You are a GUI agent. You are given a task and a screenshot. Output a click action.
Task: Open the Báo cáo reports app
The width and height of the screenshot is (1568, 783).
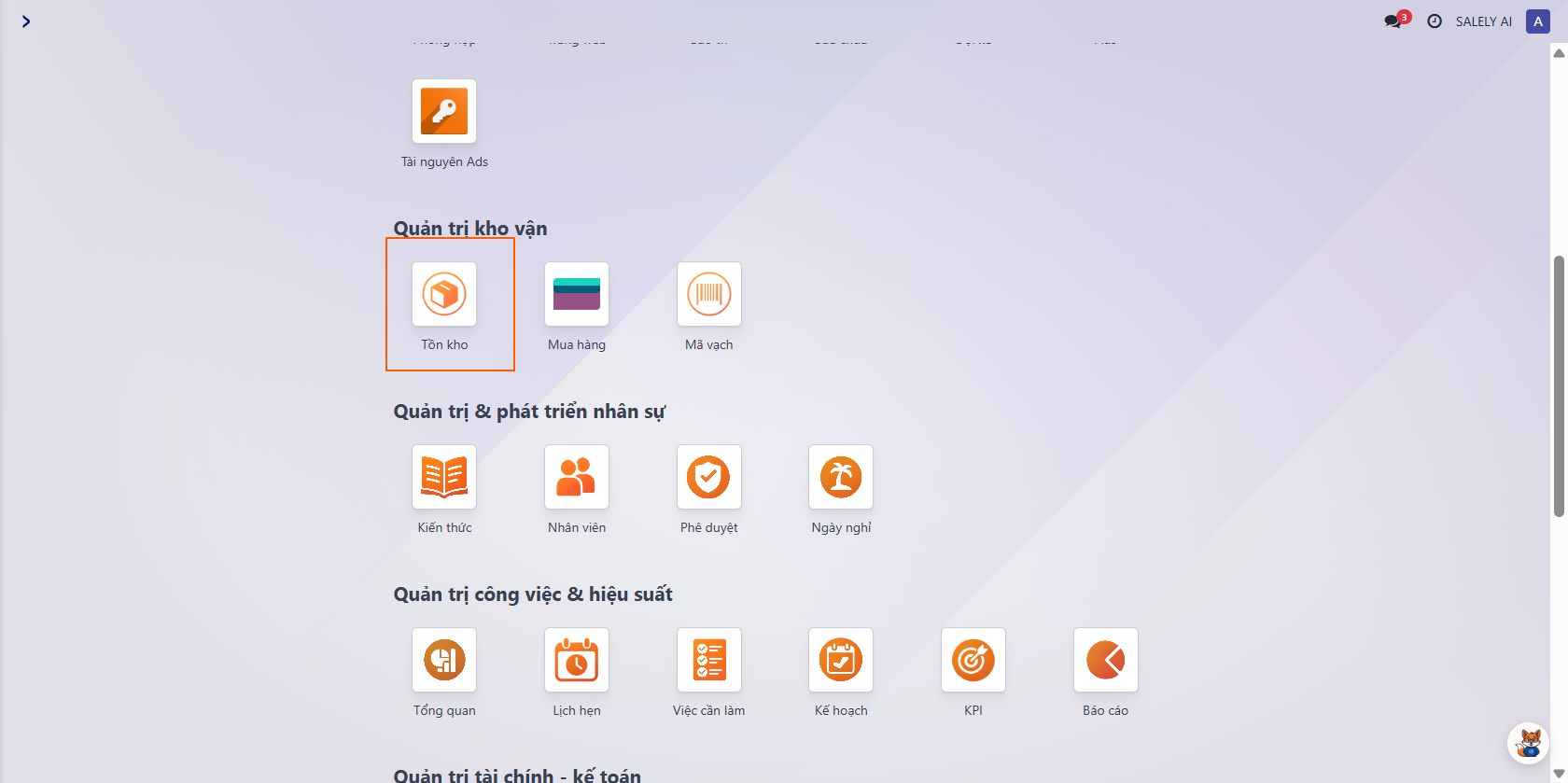pos(1106,661)
